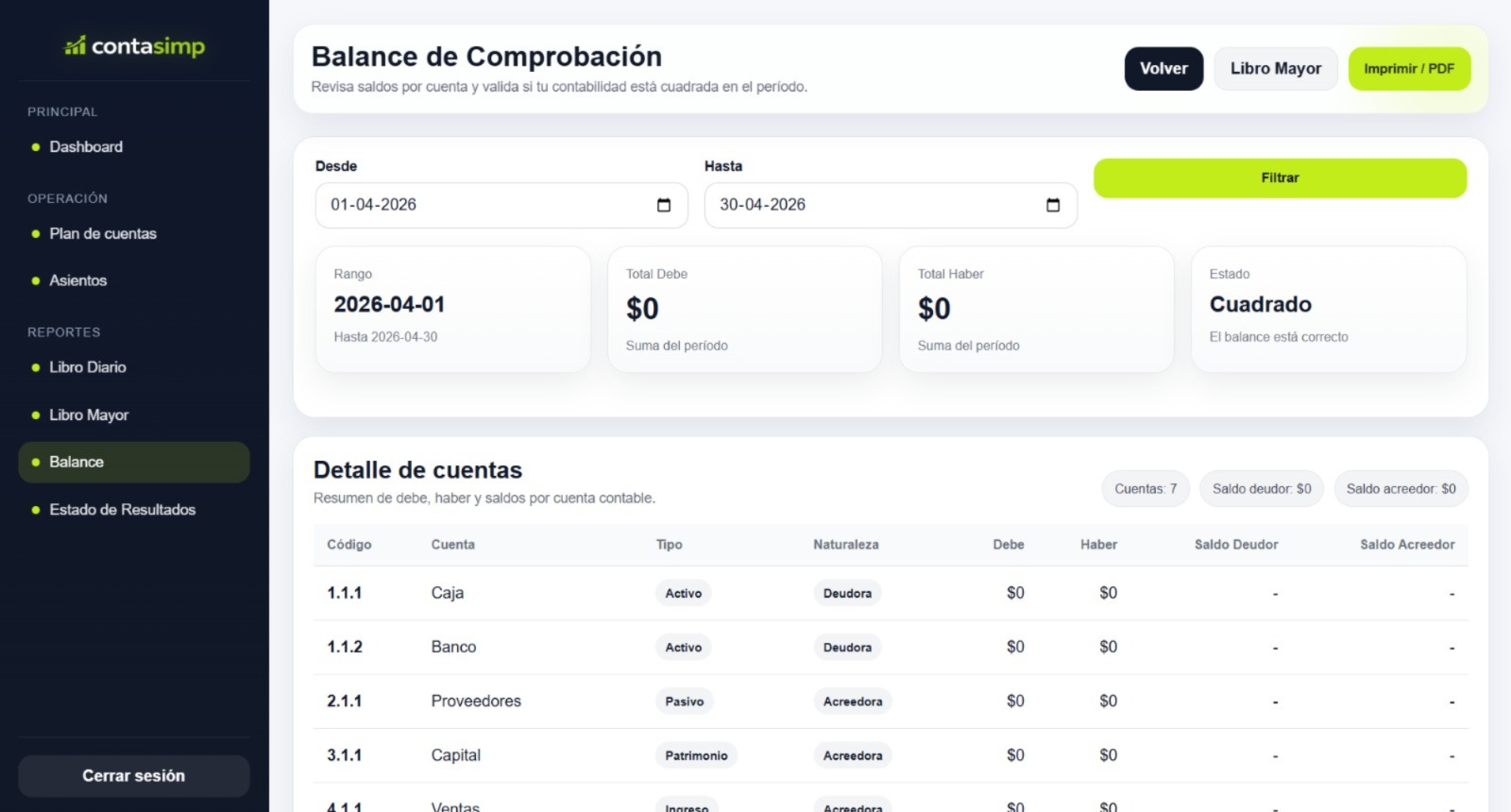Click Imprimir / PDF button
The width and height of the screenshot is (1511, 812).
tap(1409, 69)
